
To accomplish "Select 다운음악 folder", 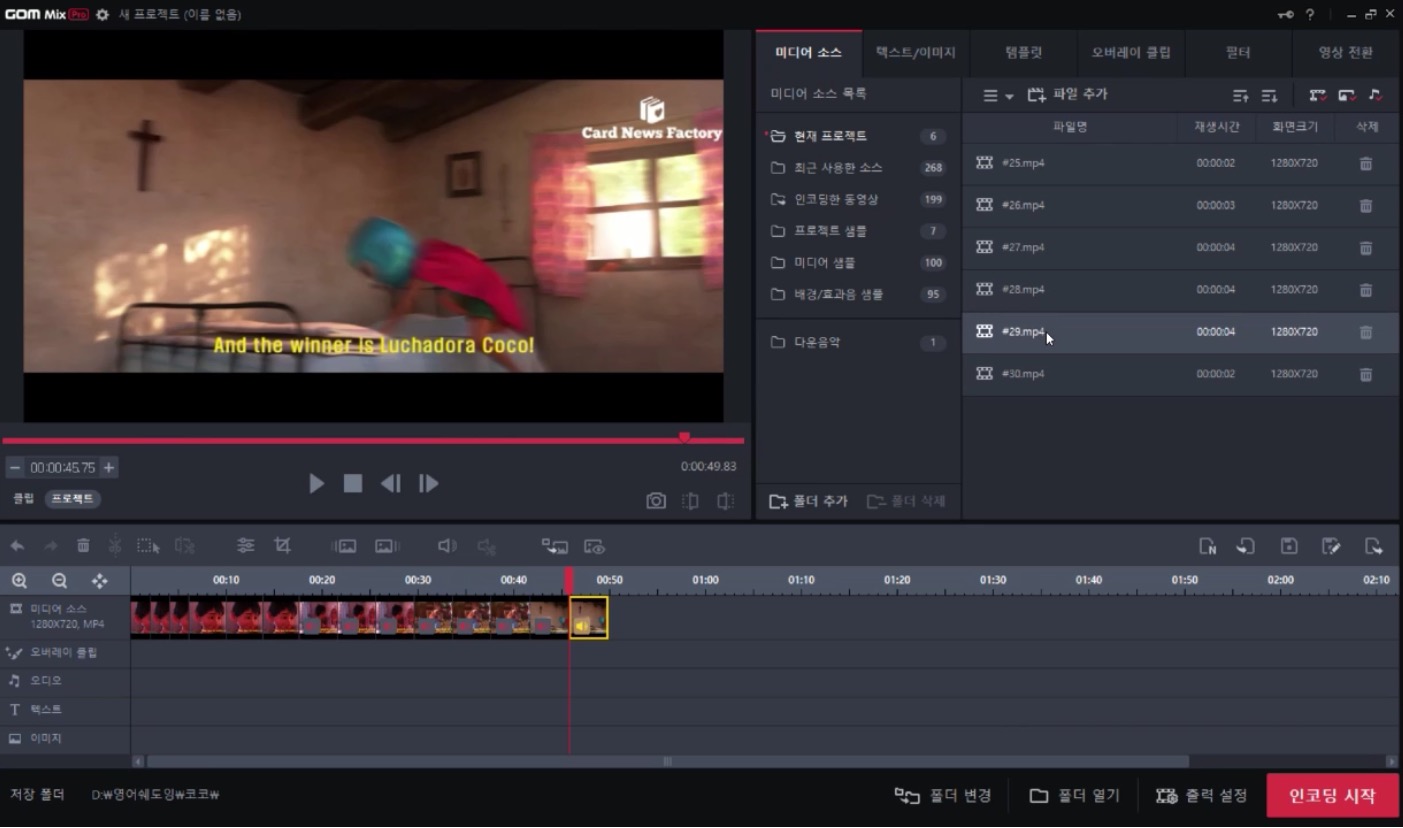I will 858,342.
